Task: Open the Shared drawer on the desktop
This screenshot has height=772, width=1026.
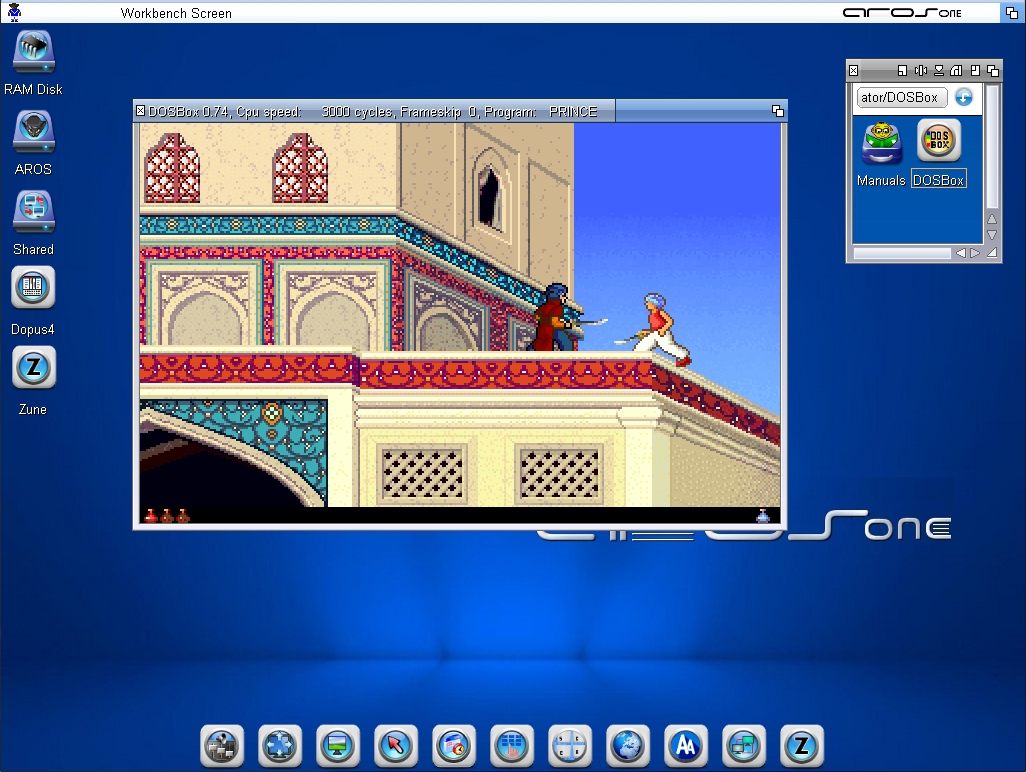Action: (x=33, y=211)
